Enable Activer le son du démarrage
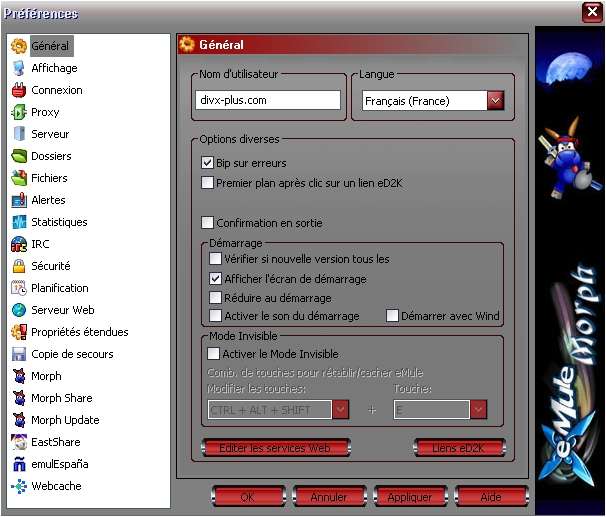This screenshot has height=517, width=606. coord(215,316)
